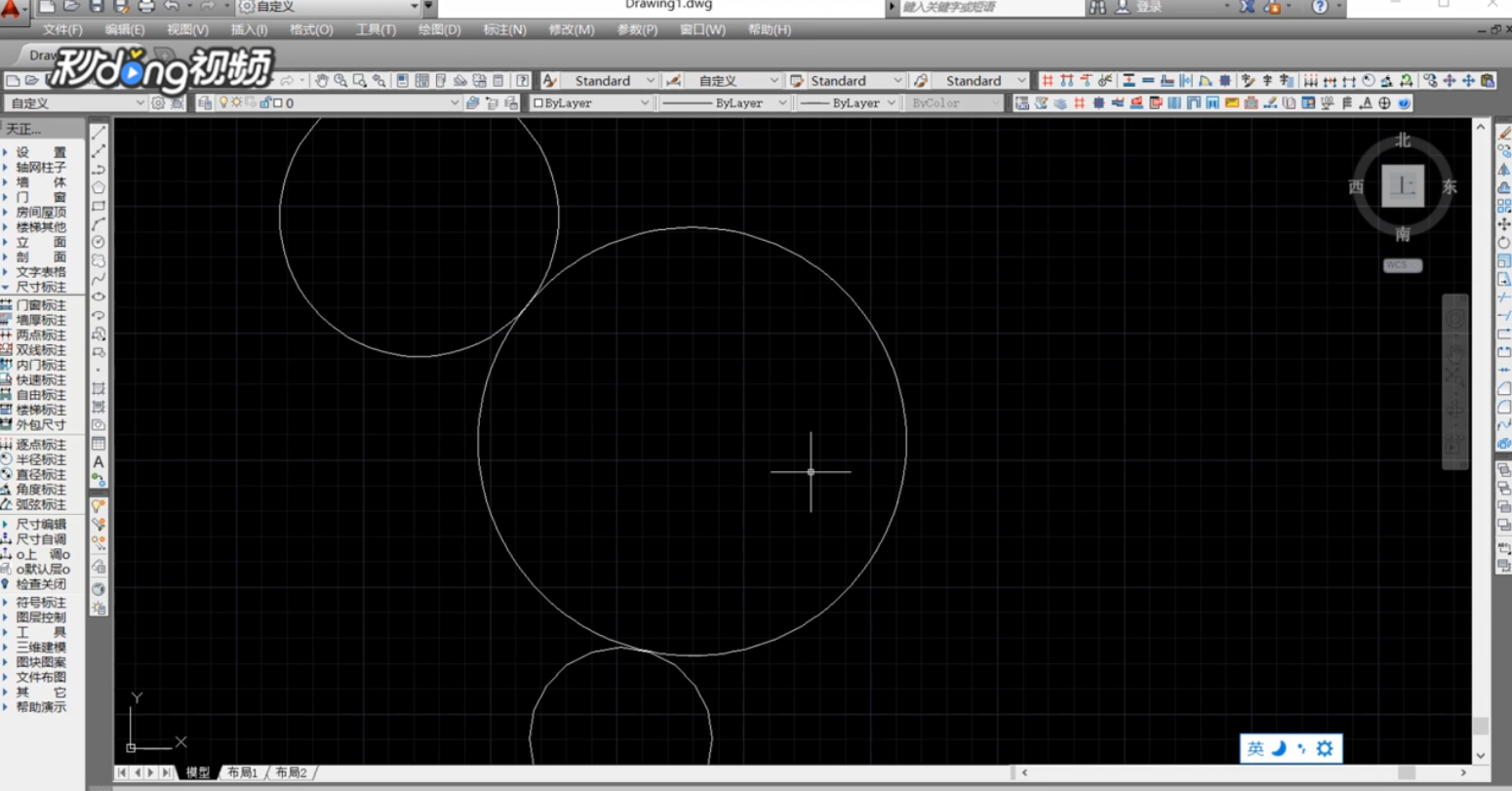Click the Text Style 'A' icon
This screenshot has width=1512, height=791.
click(550, 81)
